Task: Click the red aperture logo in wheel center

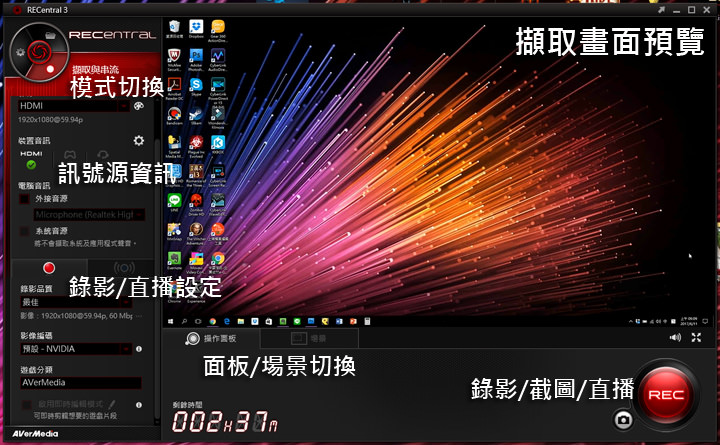Action: coord(39,51)
